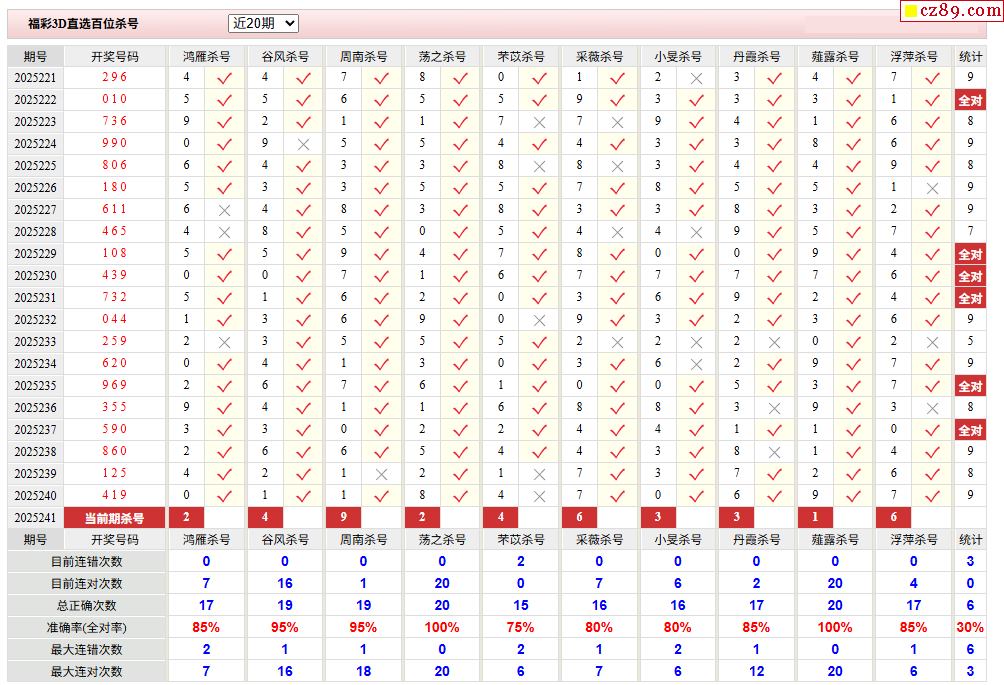Viewport: 1004px width, 685px height.
Task: Click 最大连对次数 value 18 for 周南杀号
Action: pos(363,672)
